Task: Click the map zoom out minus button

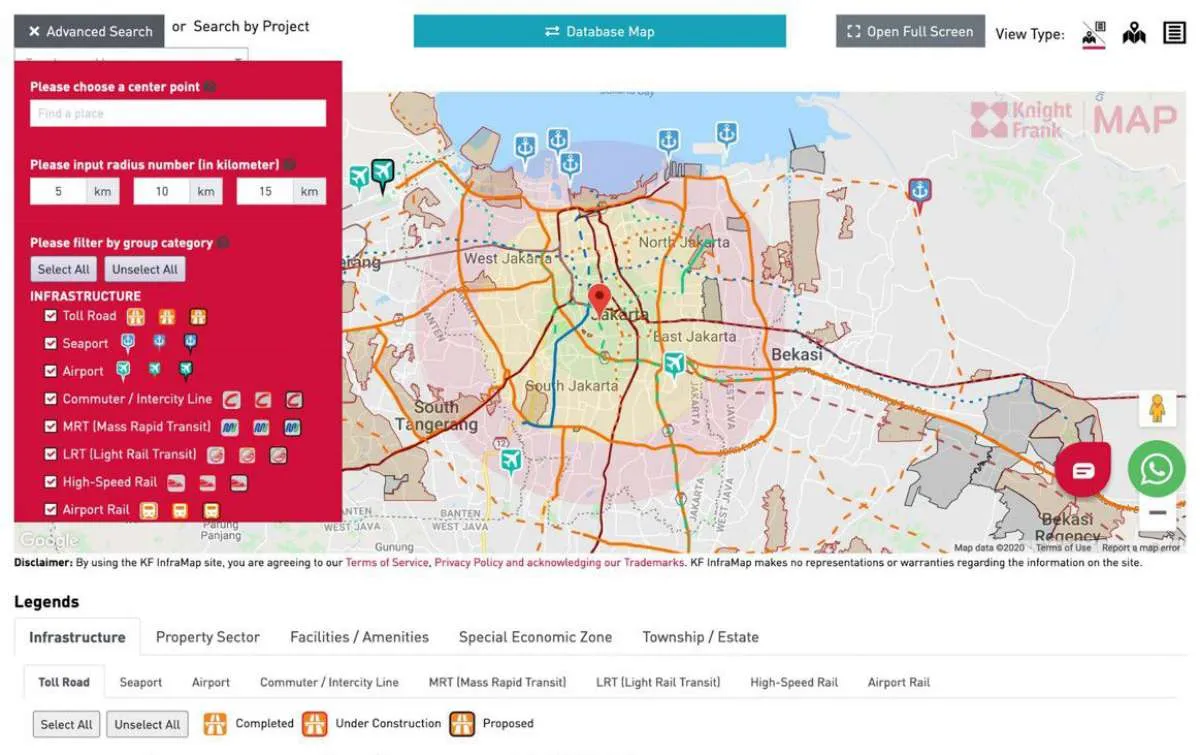Action: pos(1157,513)
